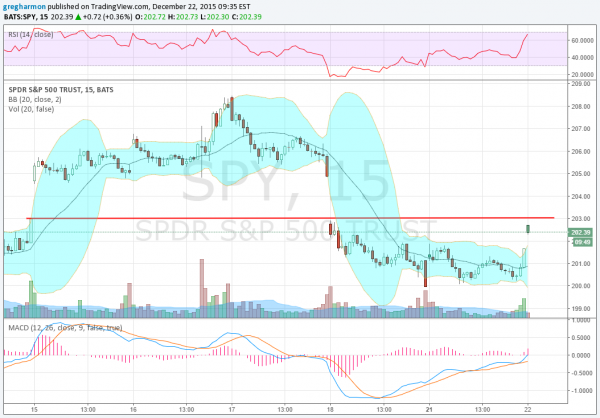Click the 202.39 current price tag on axis
The height and width of the screenshot is (418, 600).
[580, 232]
